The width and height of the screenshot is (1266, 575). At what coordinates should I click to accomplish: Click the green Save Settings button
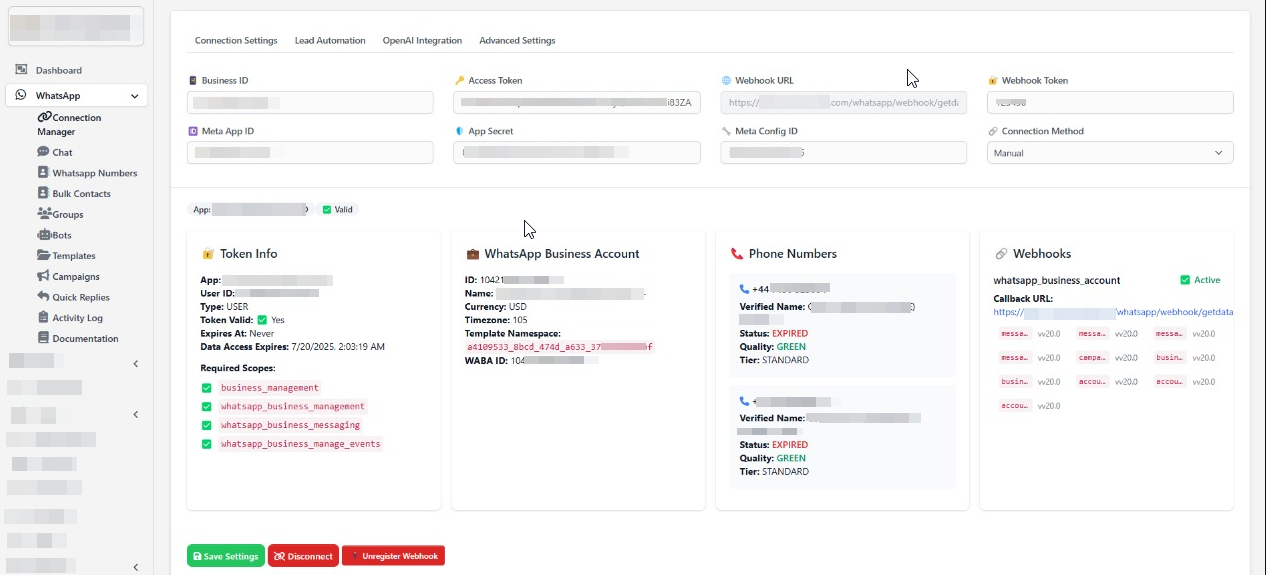point(225,556)
